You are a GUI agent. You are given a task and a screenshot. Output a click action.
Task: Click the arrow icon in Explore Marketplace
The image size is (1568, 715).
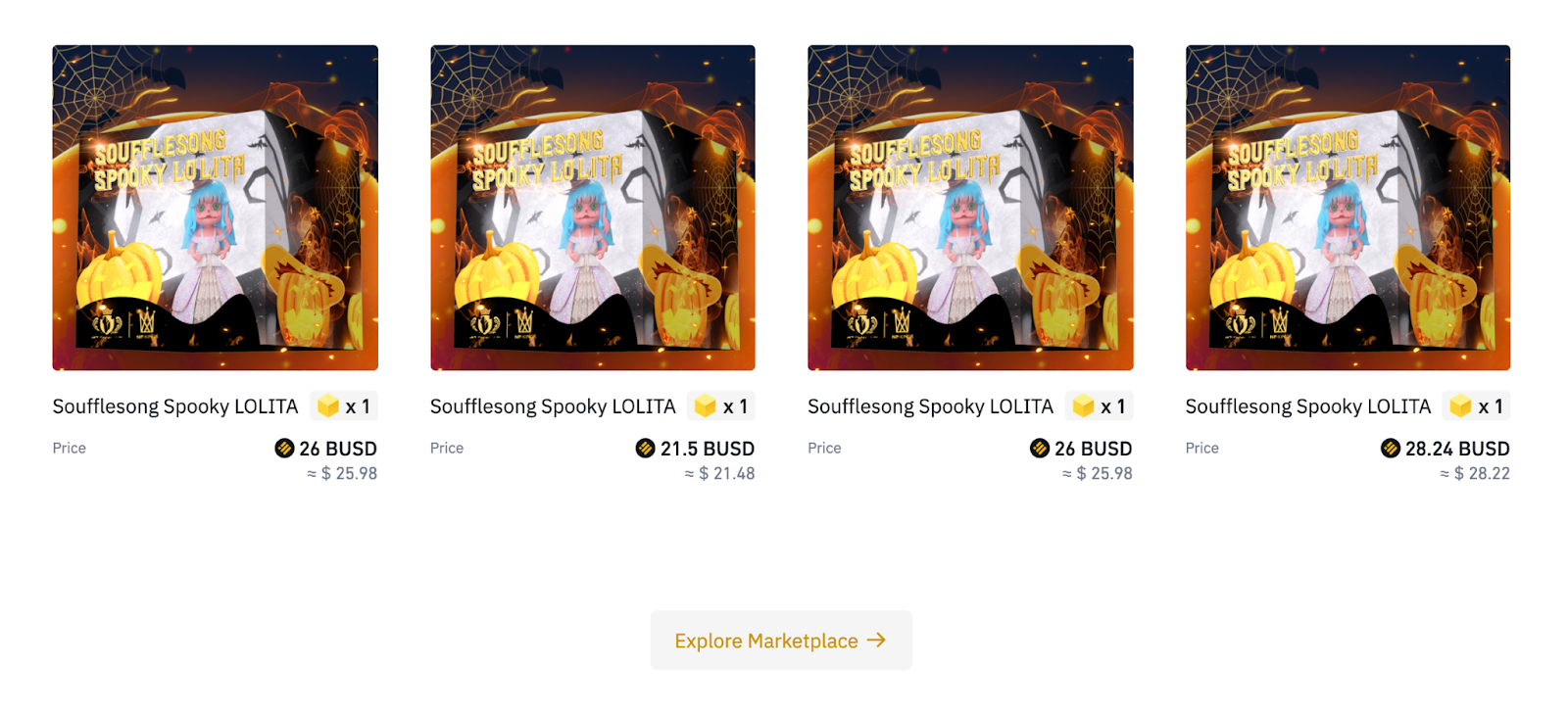click(877, 640)
